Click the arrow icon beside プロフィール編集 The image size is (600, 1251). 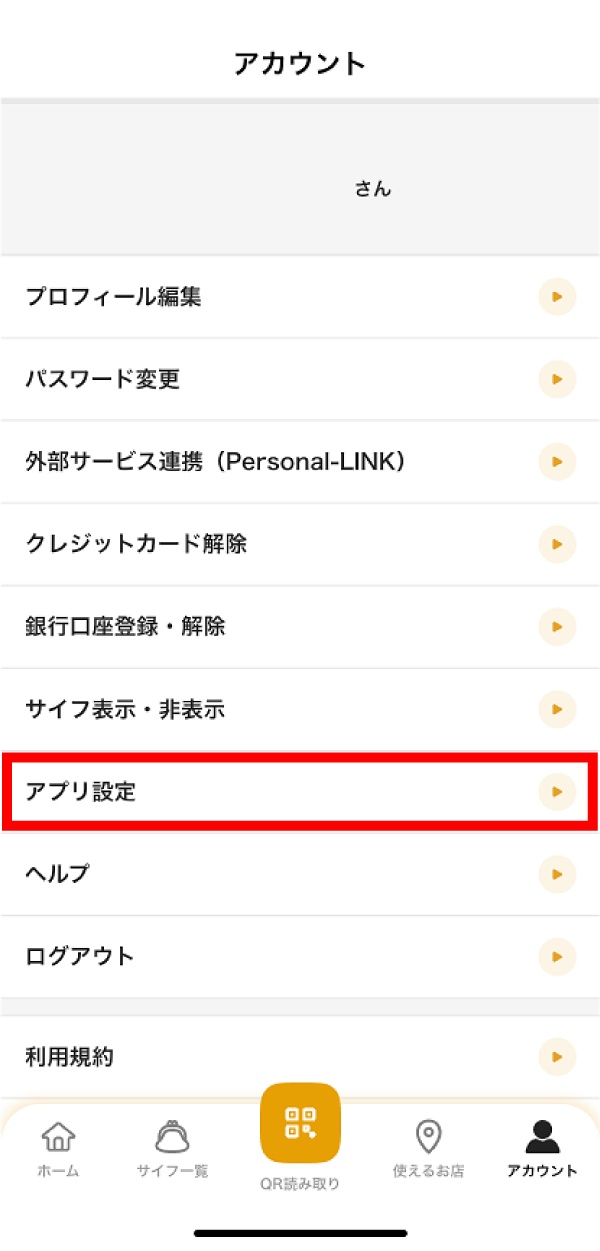coord(557,297)
